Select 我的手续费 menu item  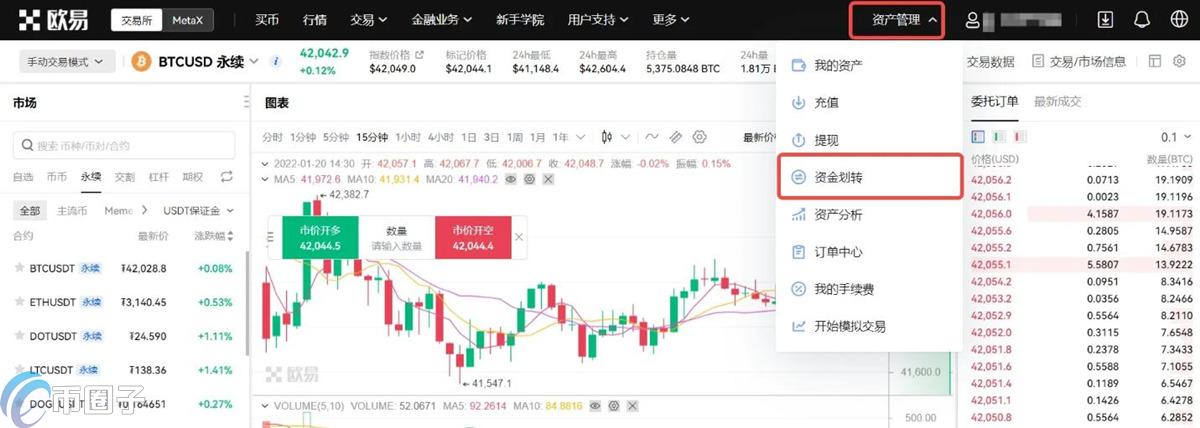[870, 289]
